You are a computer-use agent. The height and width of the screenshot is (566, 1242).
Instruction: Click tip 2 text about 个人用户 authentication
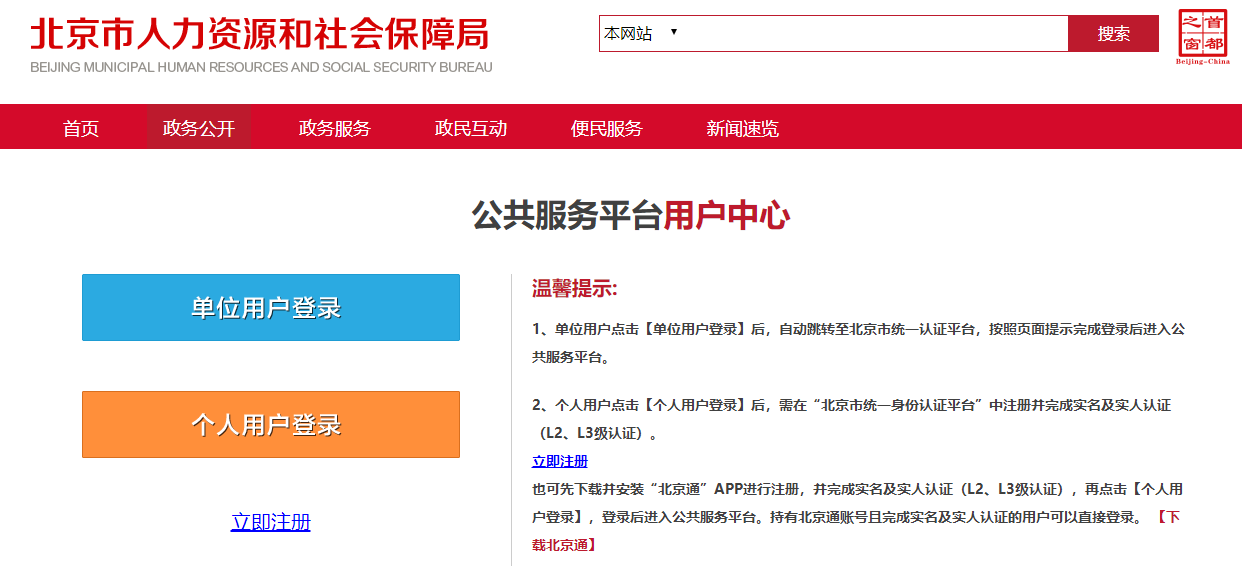point(850,405)
